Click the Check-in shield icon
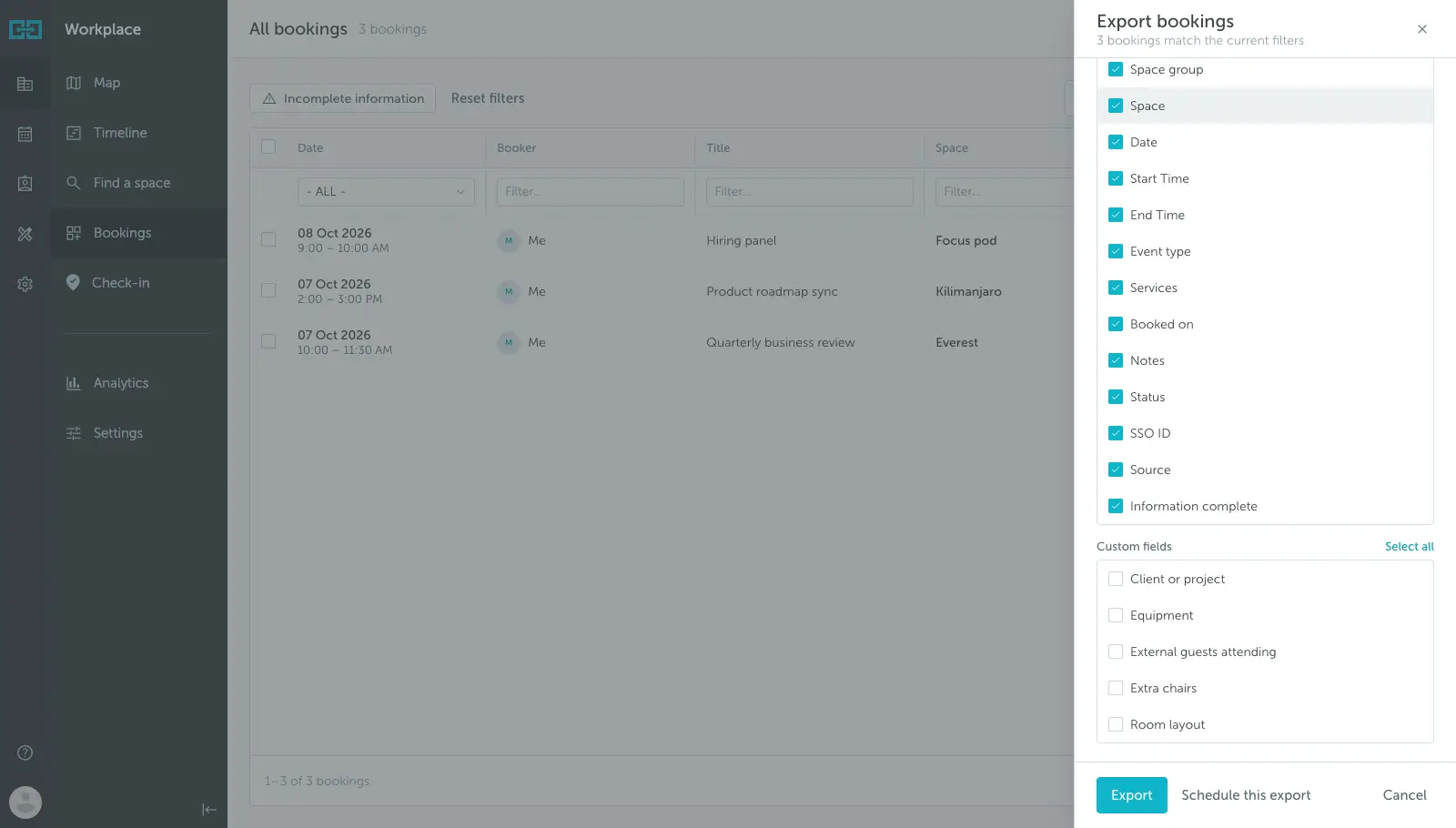1456x828 pixels. 73,282
